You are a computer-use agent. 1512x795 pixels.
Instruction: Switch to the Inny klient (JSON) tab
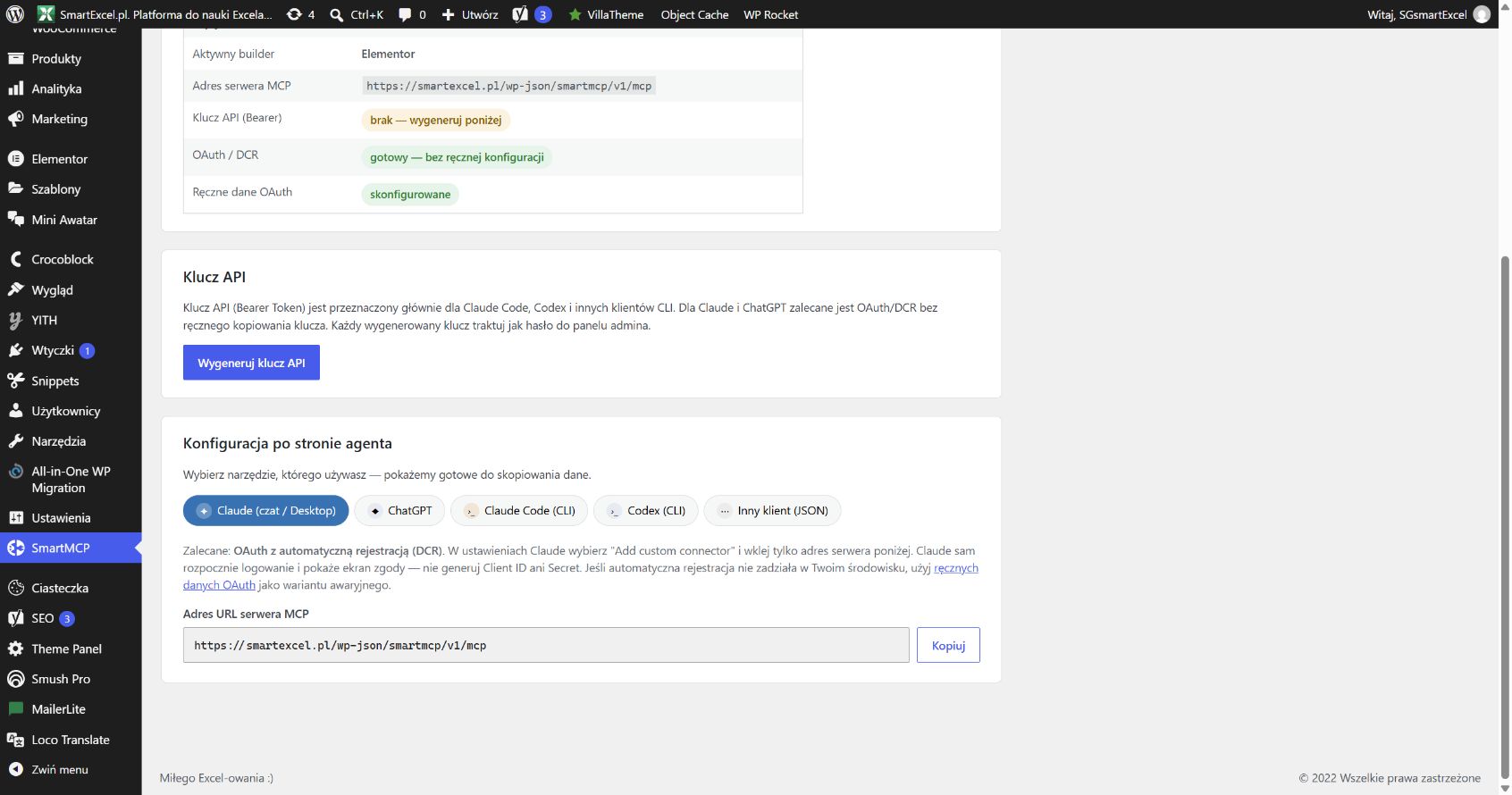pos(772,511)
